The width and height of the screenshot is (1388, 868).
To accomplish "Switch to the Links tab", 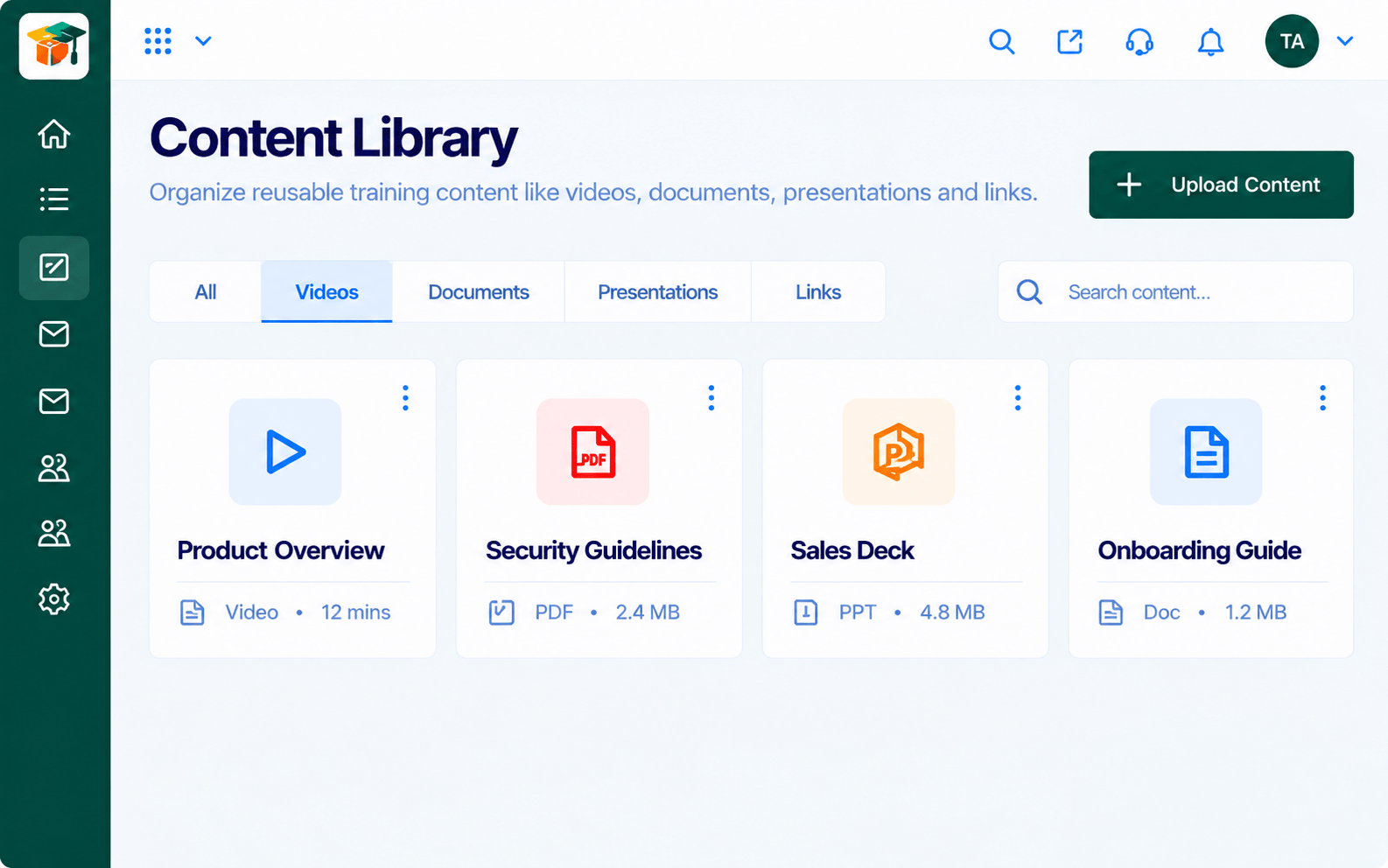I will tap(818, 292).
